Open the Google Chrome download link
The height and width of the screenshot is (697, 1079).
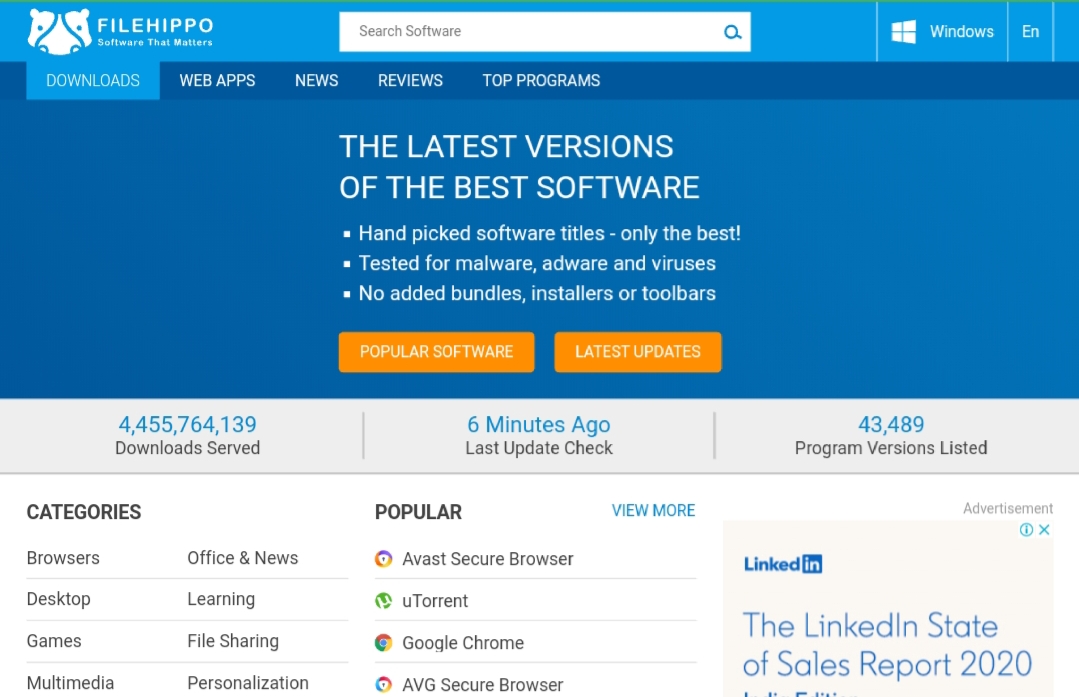coord(463,643)
